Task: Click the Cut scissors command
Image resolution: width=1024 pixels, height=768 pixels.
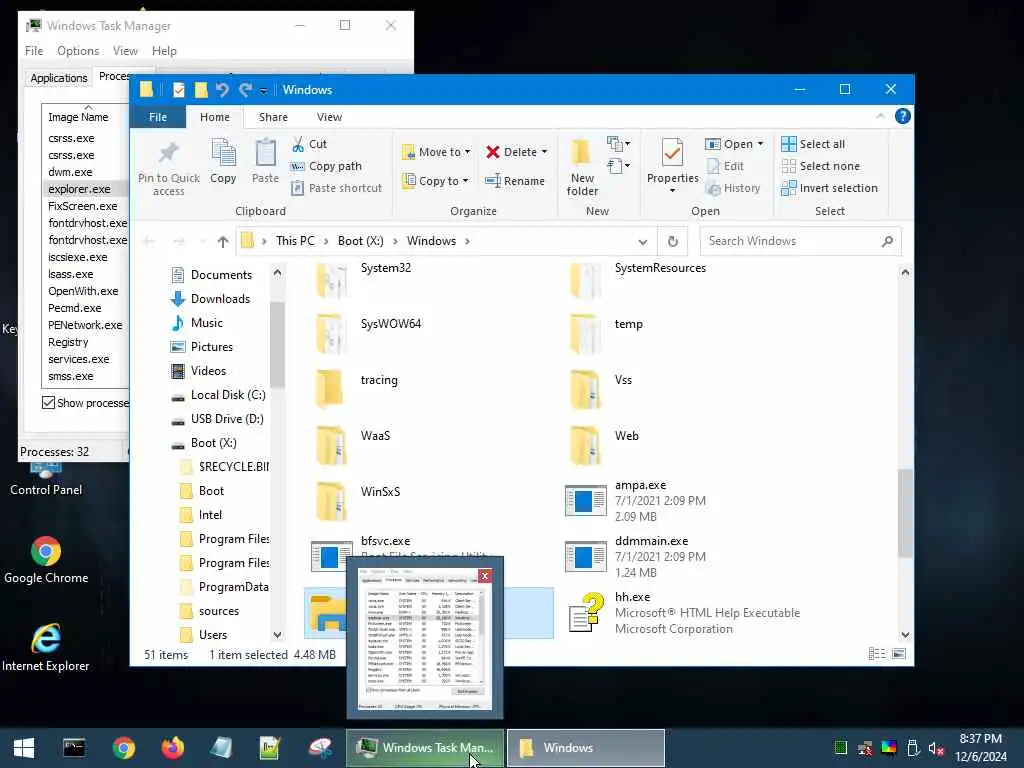Action: [309, 144]
